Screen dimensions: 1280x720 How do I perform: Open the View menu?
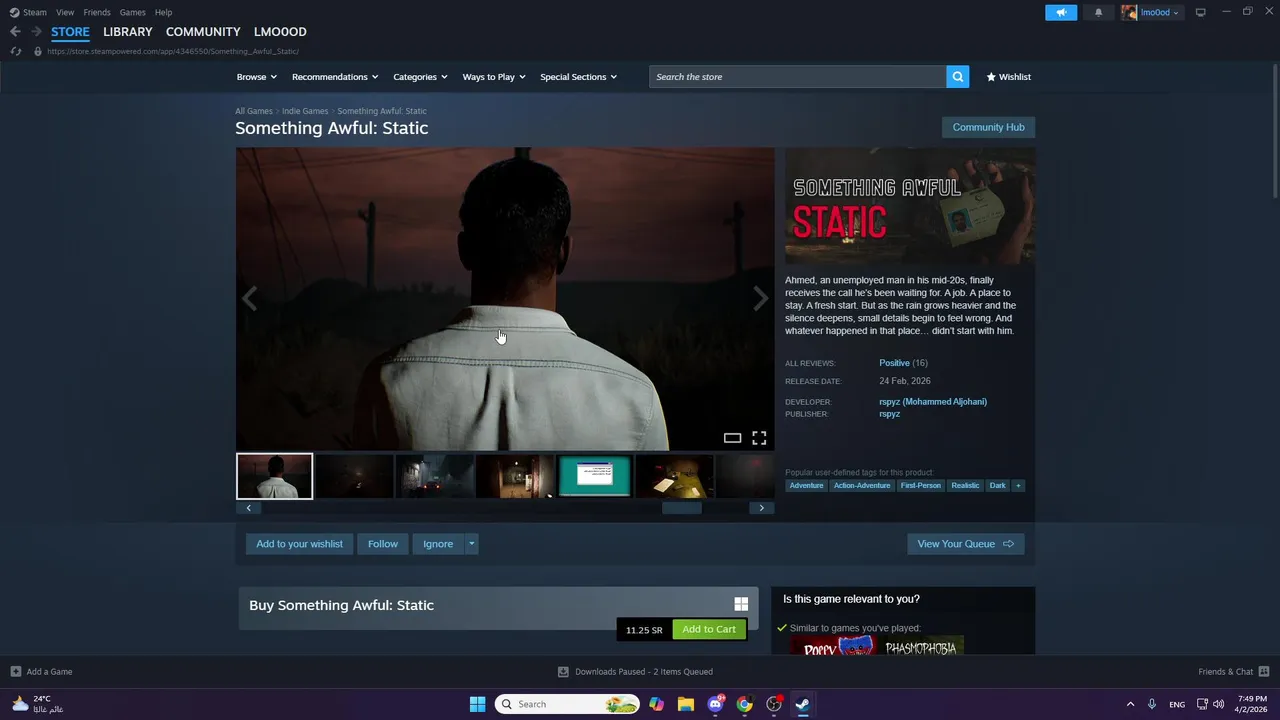pyautogui.click(x=65, y=12)
